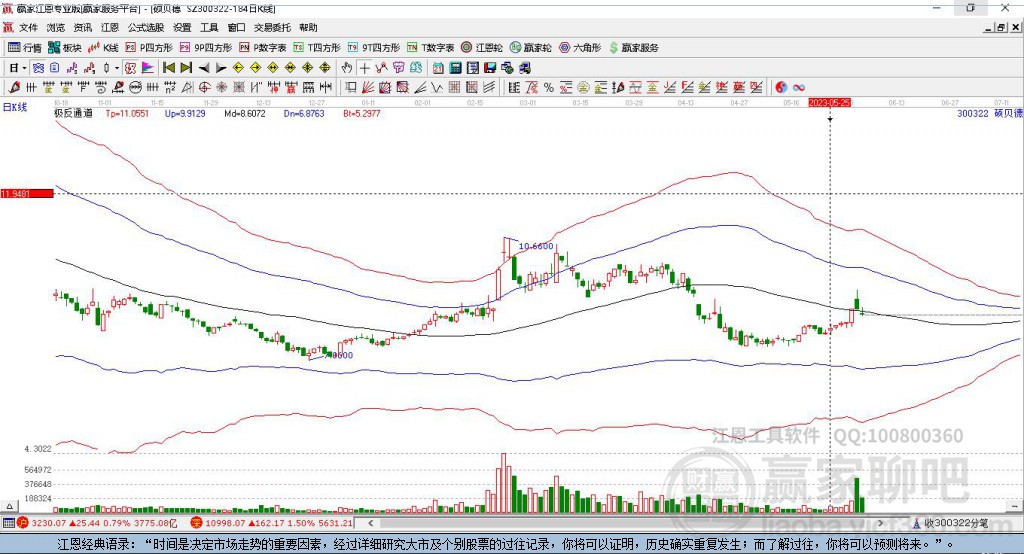
Task: Open the 六角形 hexagon tool
Action: pyautogui.click(x=580, y=48)
